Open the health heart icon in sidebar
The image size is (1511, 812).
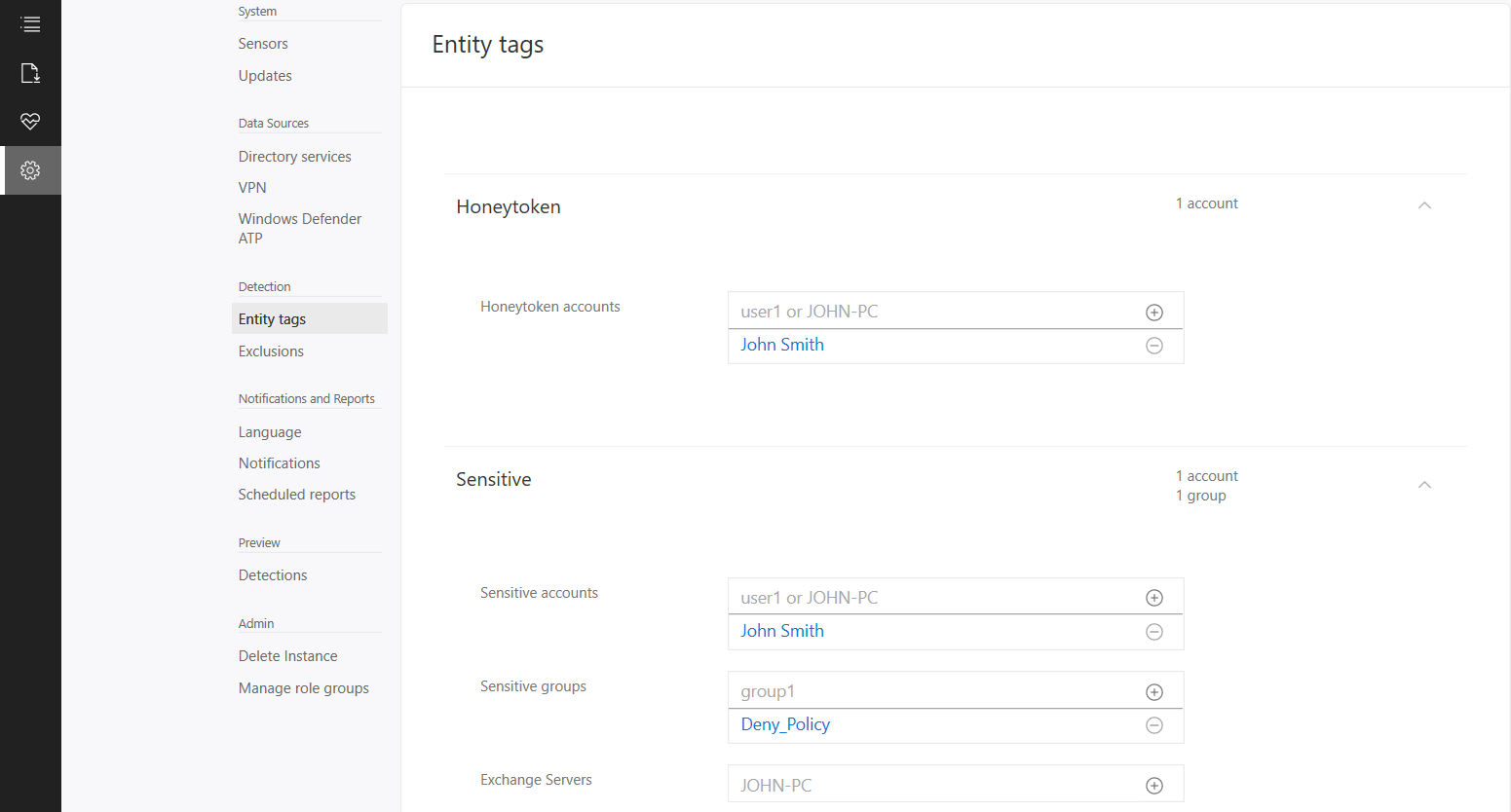pyautogui.click(x=30, y=122)
